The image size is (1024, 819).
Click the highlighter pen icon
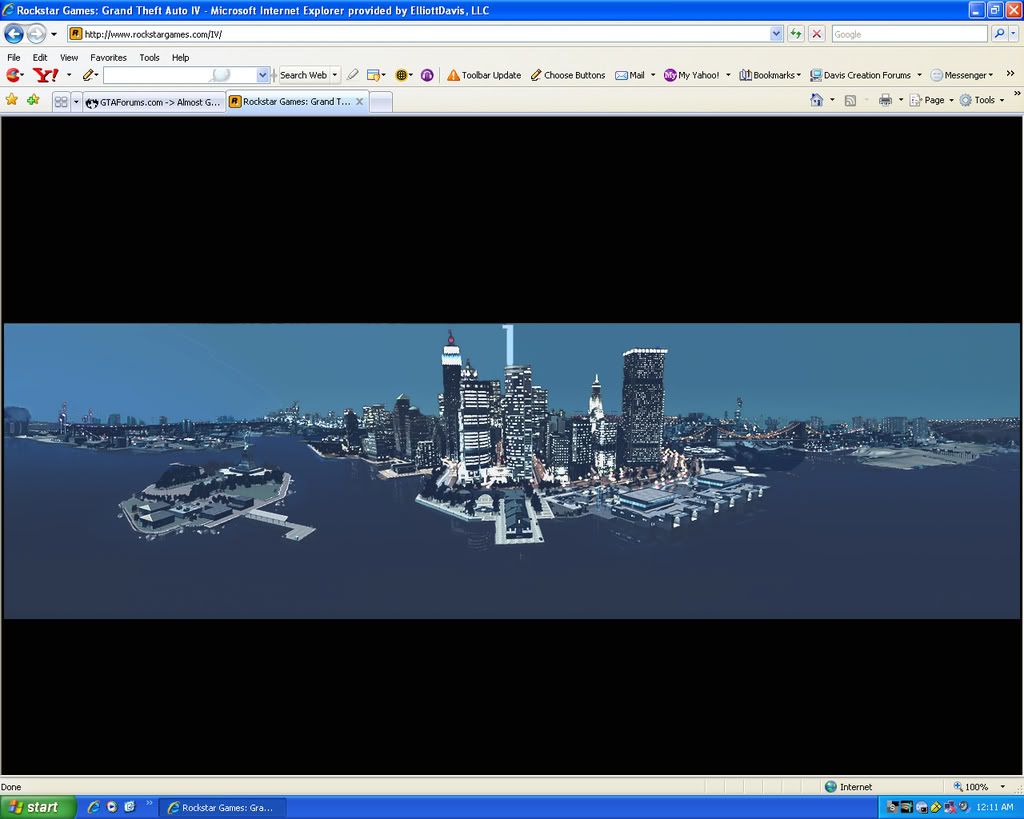pos(353,75)
